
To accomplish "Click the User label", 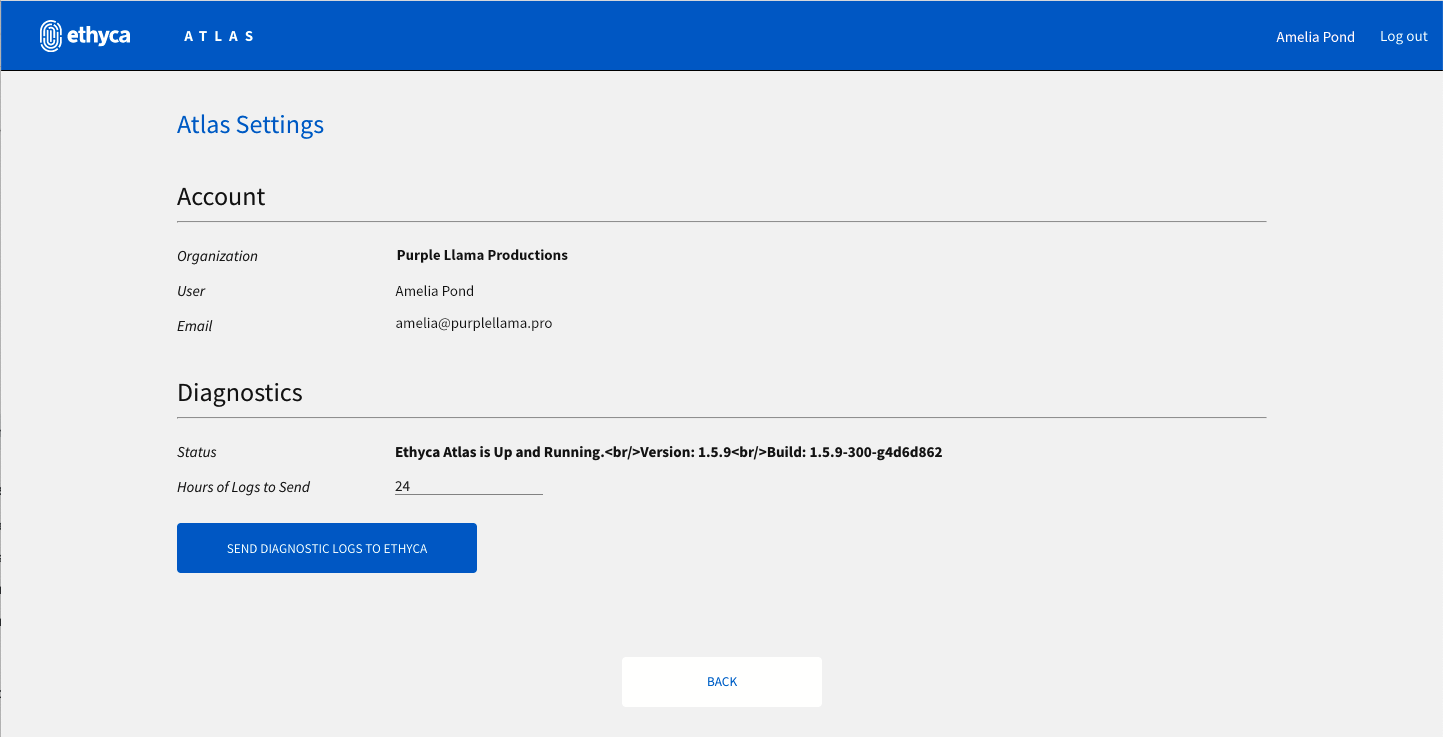I will click(191, 291).
